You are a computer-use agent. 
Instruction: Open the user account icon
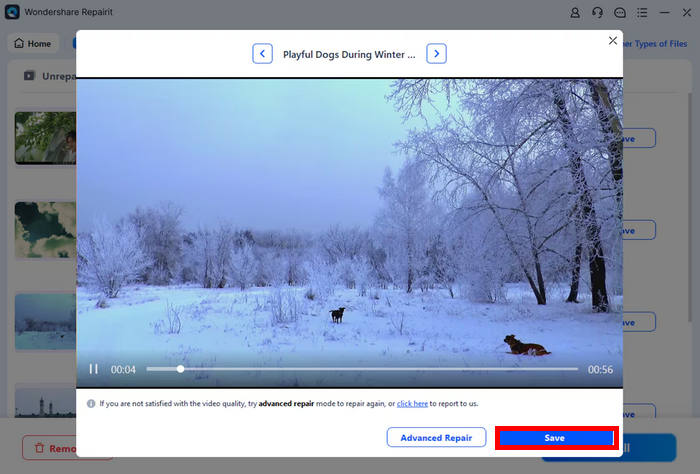575,13
